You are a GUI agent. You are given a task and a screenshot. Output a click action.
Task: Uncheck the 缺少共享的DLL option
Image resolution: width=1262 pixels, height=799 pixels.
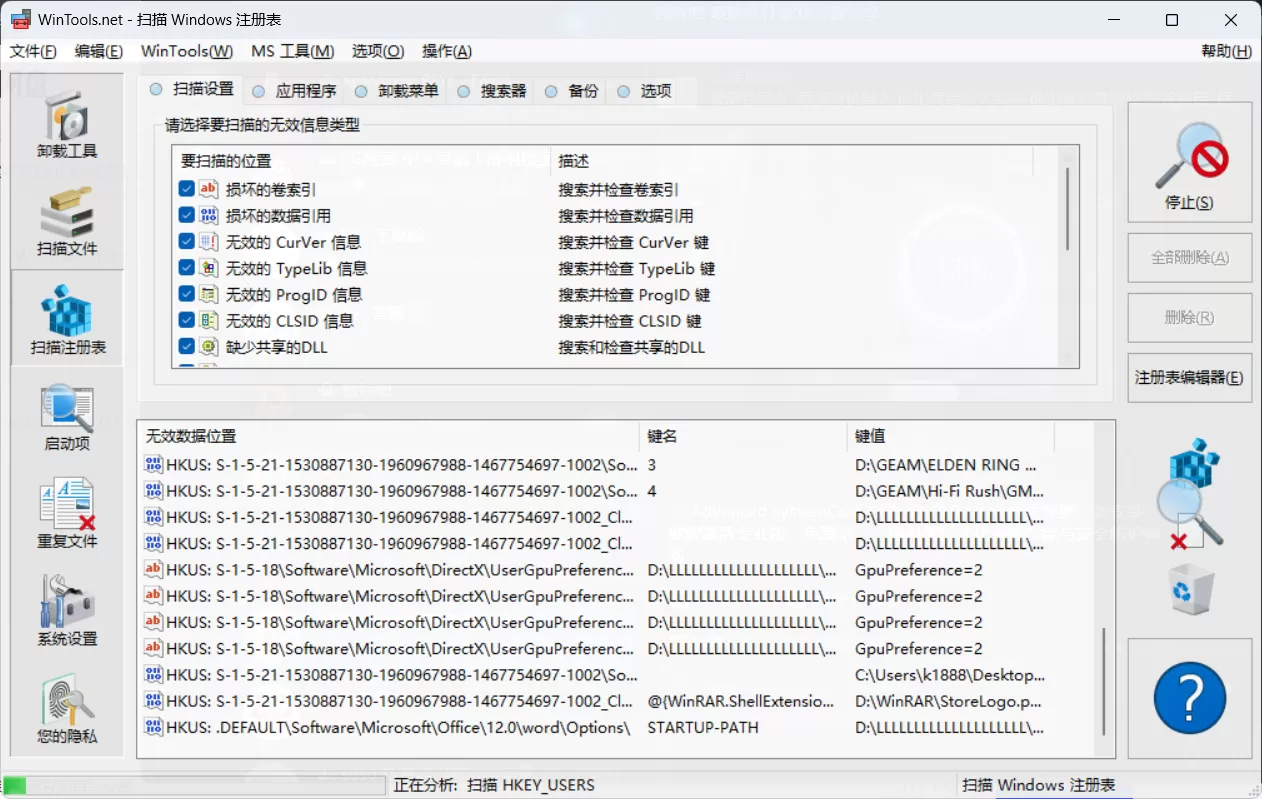click(185, 347)
